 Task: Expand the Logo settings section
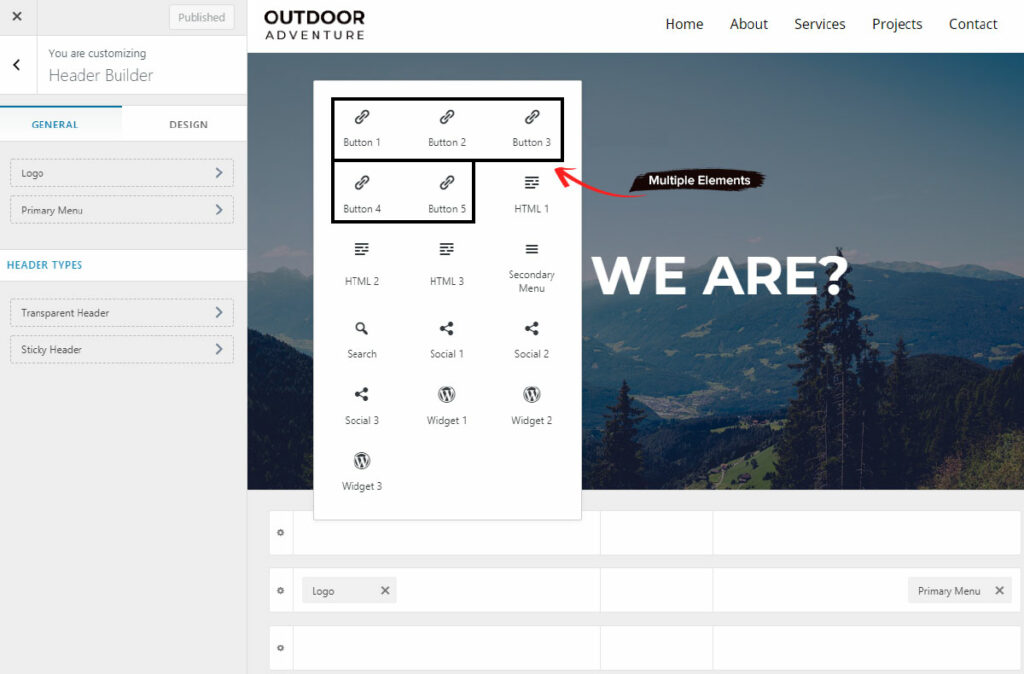click(121, 173)
